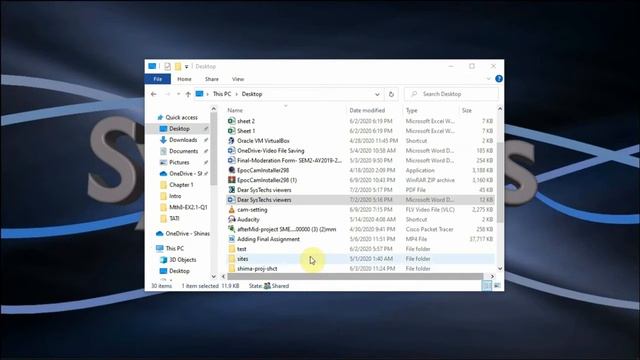640x360 pixels.
Task: Open Pictures in the navigation pane
Action: (179, 162)
